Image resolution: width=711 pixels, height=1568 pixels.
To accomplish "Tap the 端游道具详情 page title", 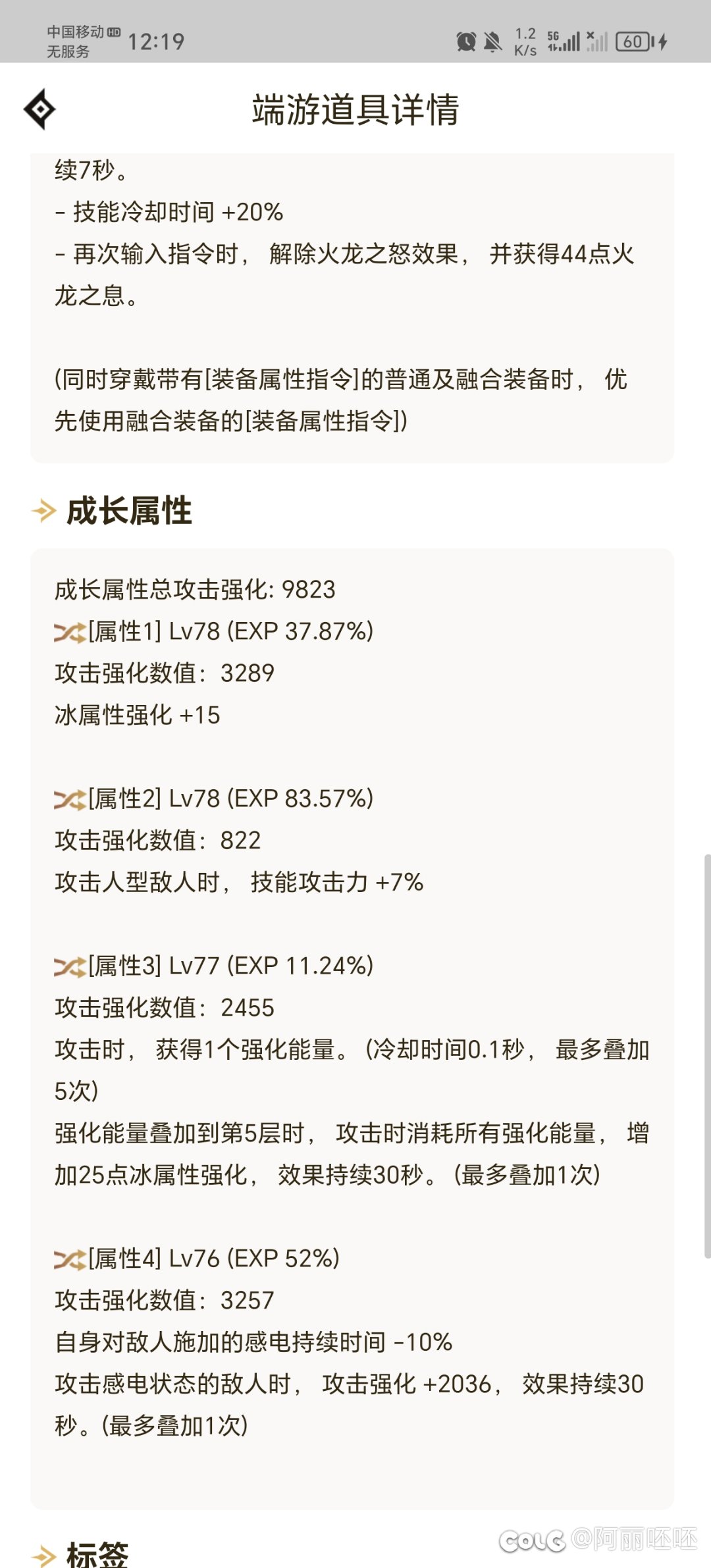I will tap(355, 109).
